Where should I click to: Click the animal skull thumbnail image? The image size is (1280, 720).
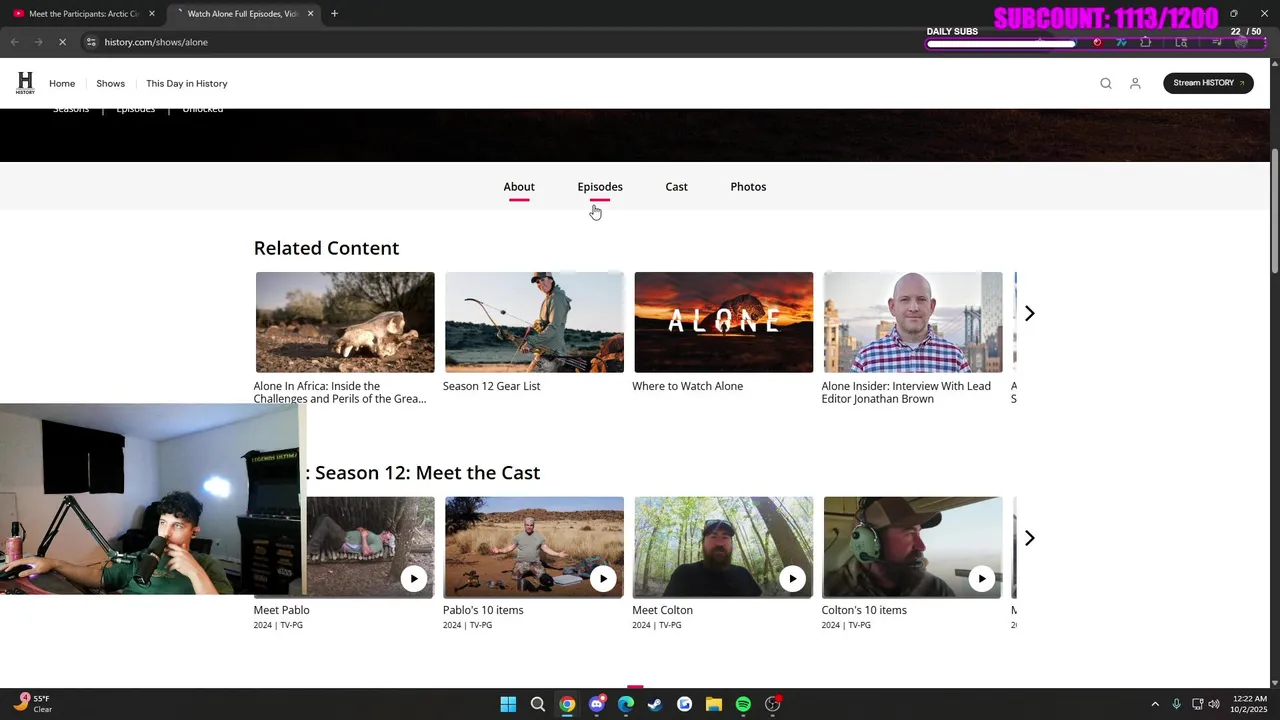pos(345,322)
